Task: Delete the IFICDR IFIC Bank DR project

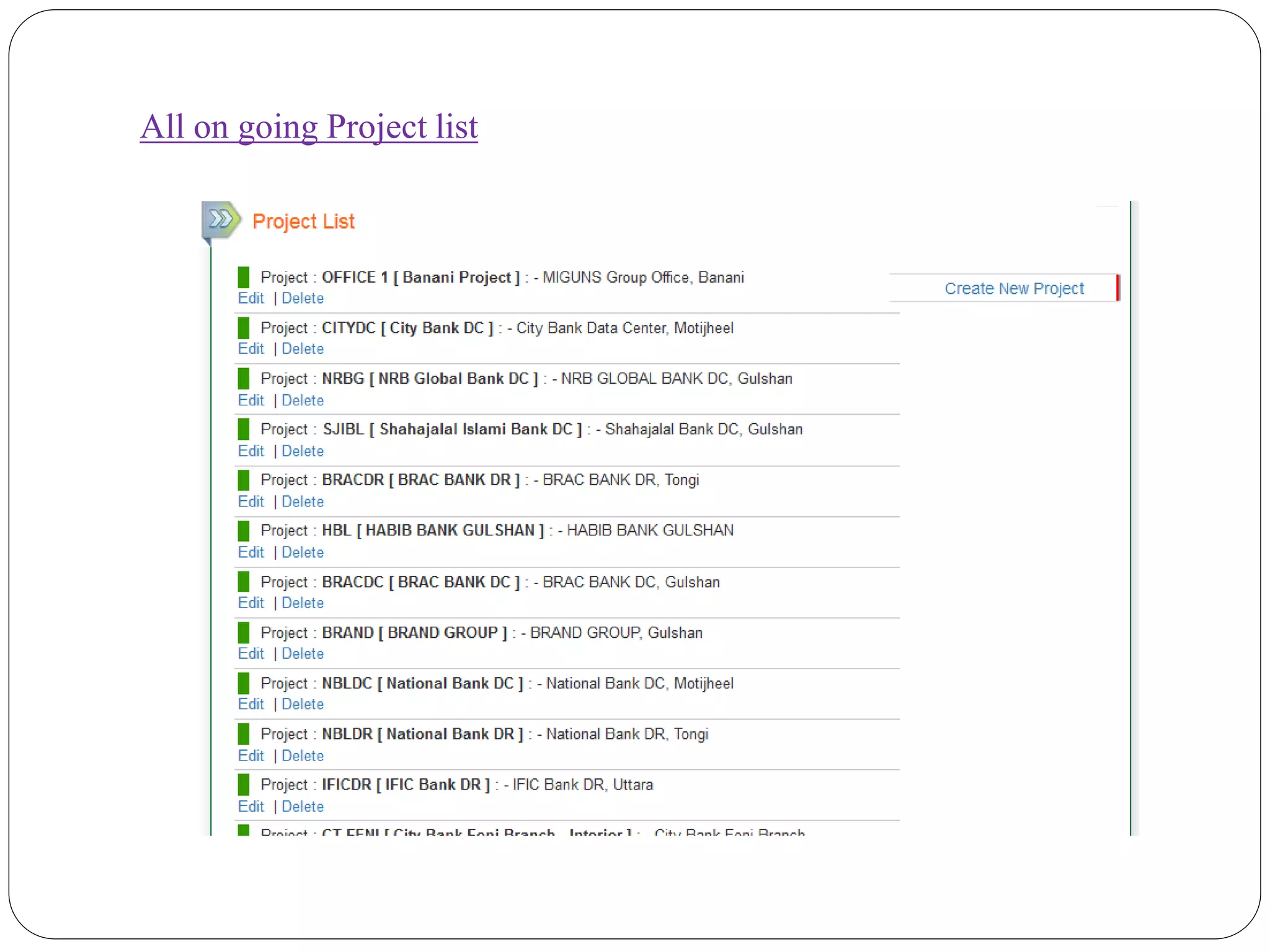Action: tap(303, 806)
